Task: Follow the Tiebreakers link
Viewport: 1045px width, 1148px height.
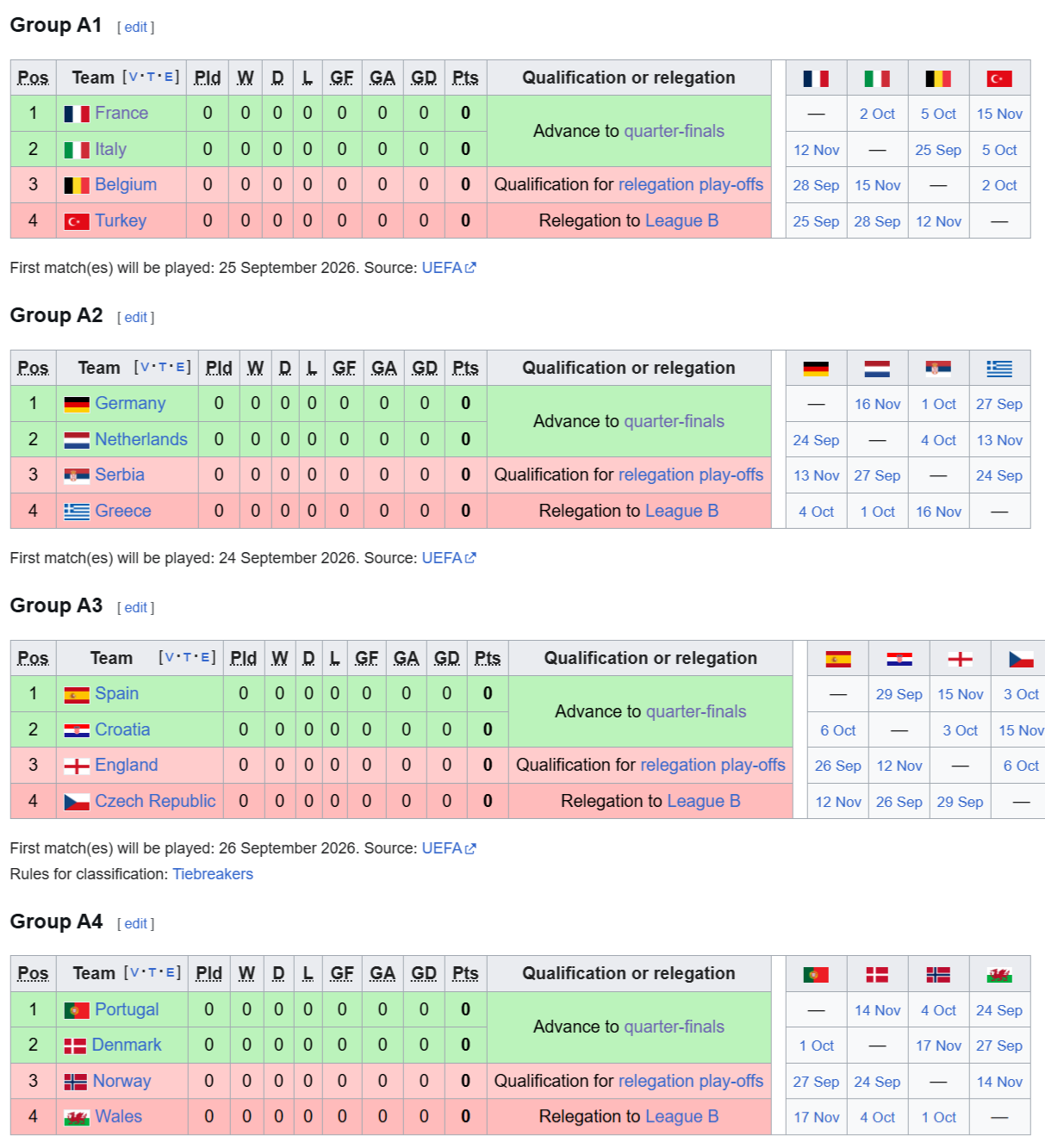Action: pos(213,874)
